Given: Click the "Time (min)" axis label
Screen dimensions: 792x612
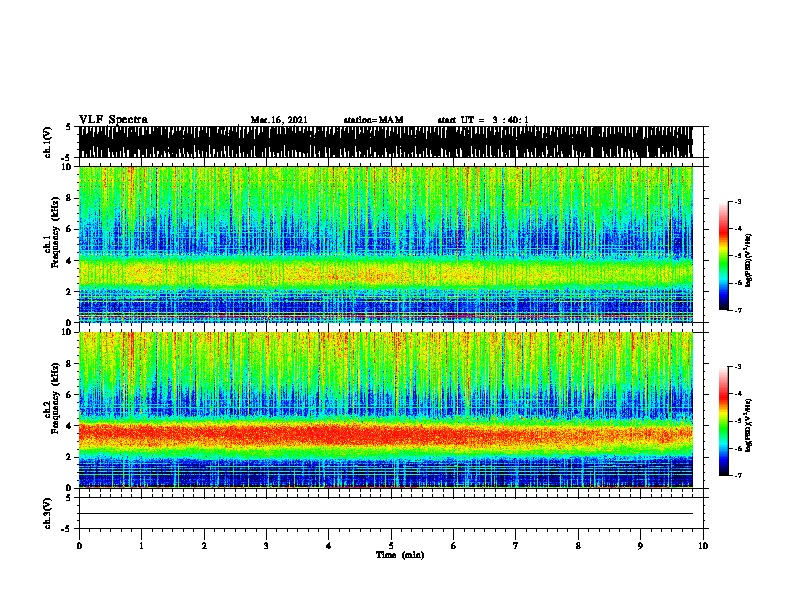Looking at the screenshot, I should (x=400, y=555).
